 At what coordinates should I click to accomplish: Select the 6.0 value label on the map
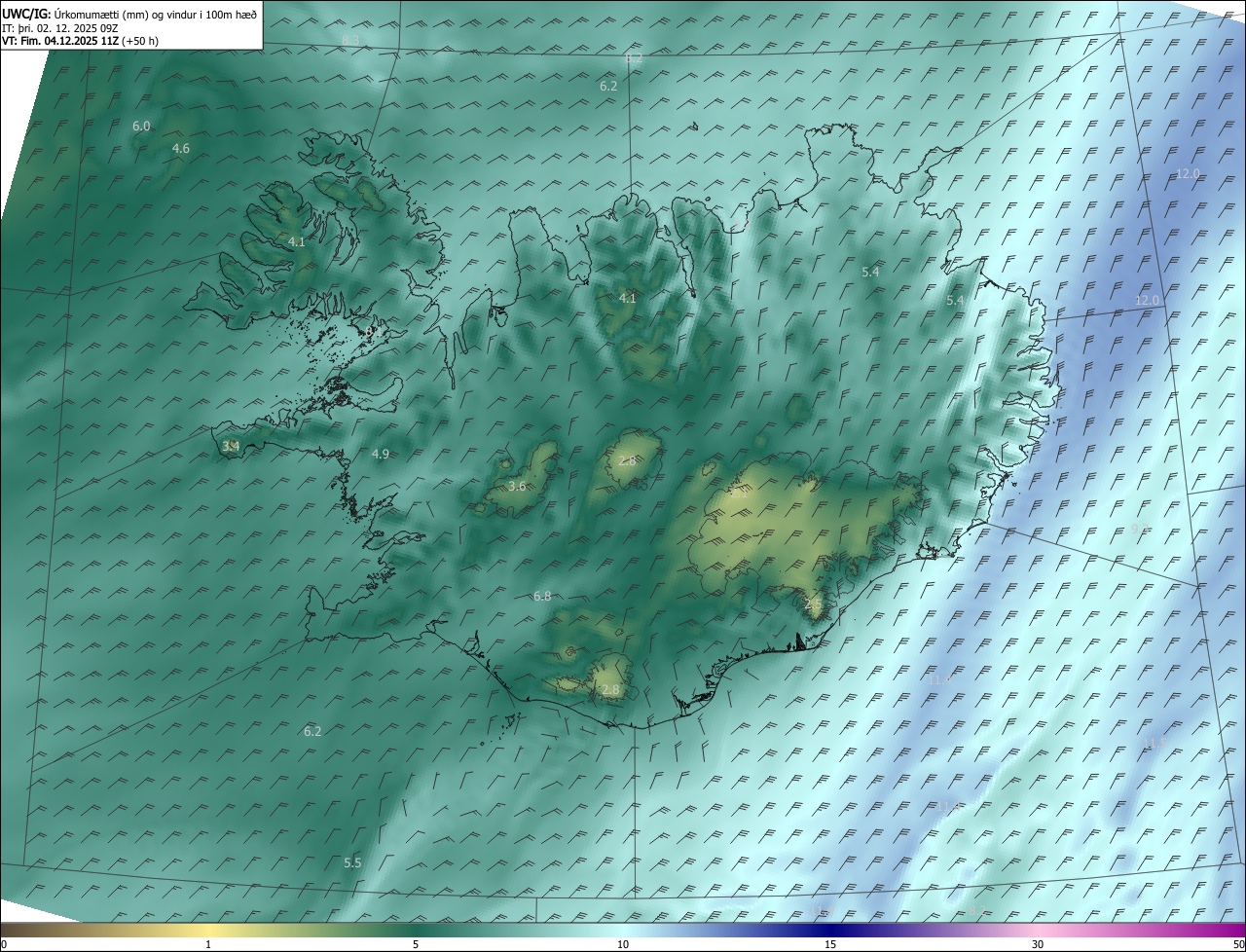(x=141, y=127)
